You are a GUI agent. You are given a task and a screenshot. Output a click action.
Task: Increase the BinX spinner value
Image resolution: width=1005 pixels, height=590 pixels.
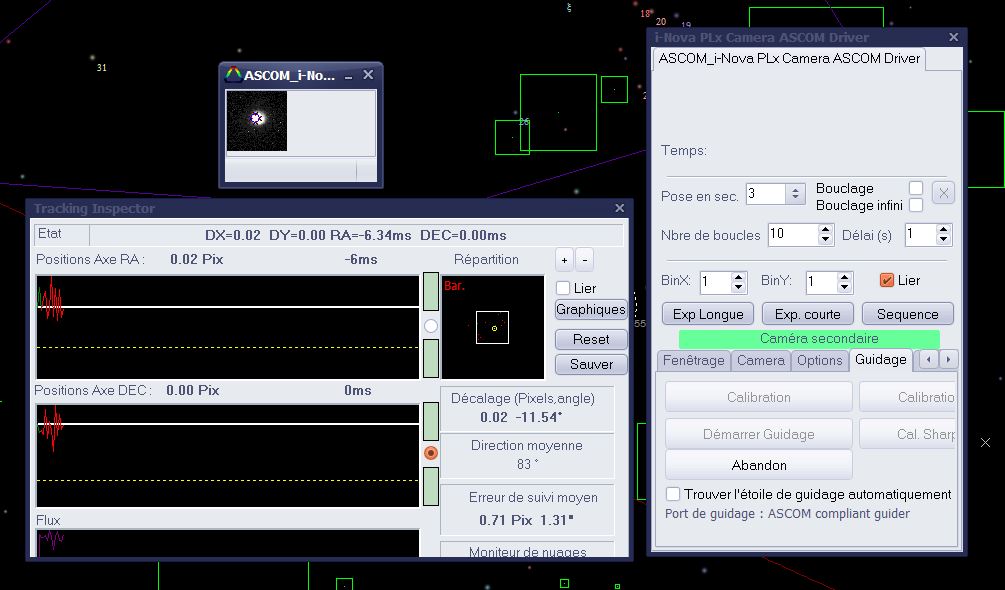coord(738,276)
